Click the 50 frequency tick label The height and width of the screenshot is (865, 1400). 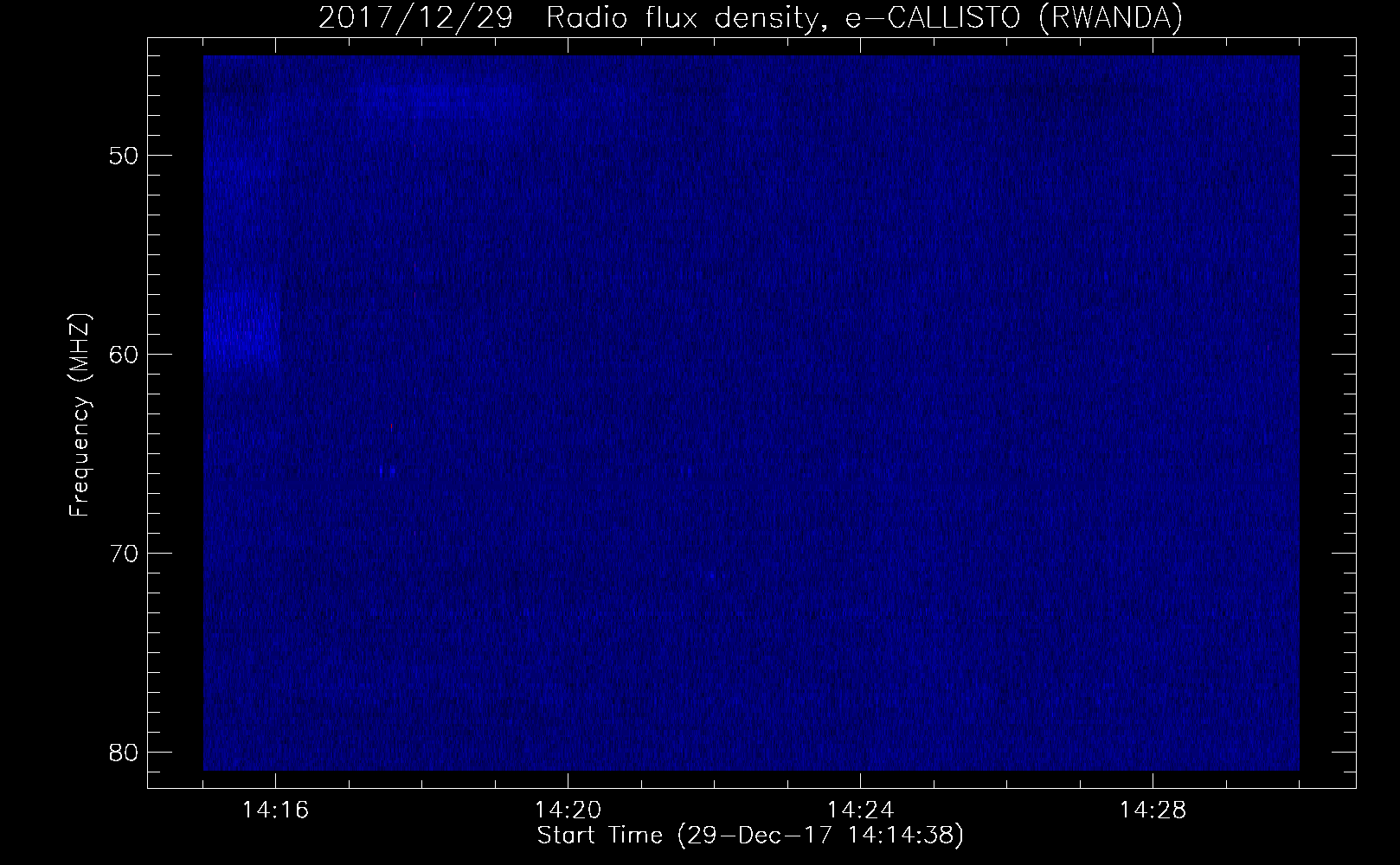(122, 156)
